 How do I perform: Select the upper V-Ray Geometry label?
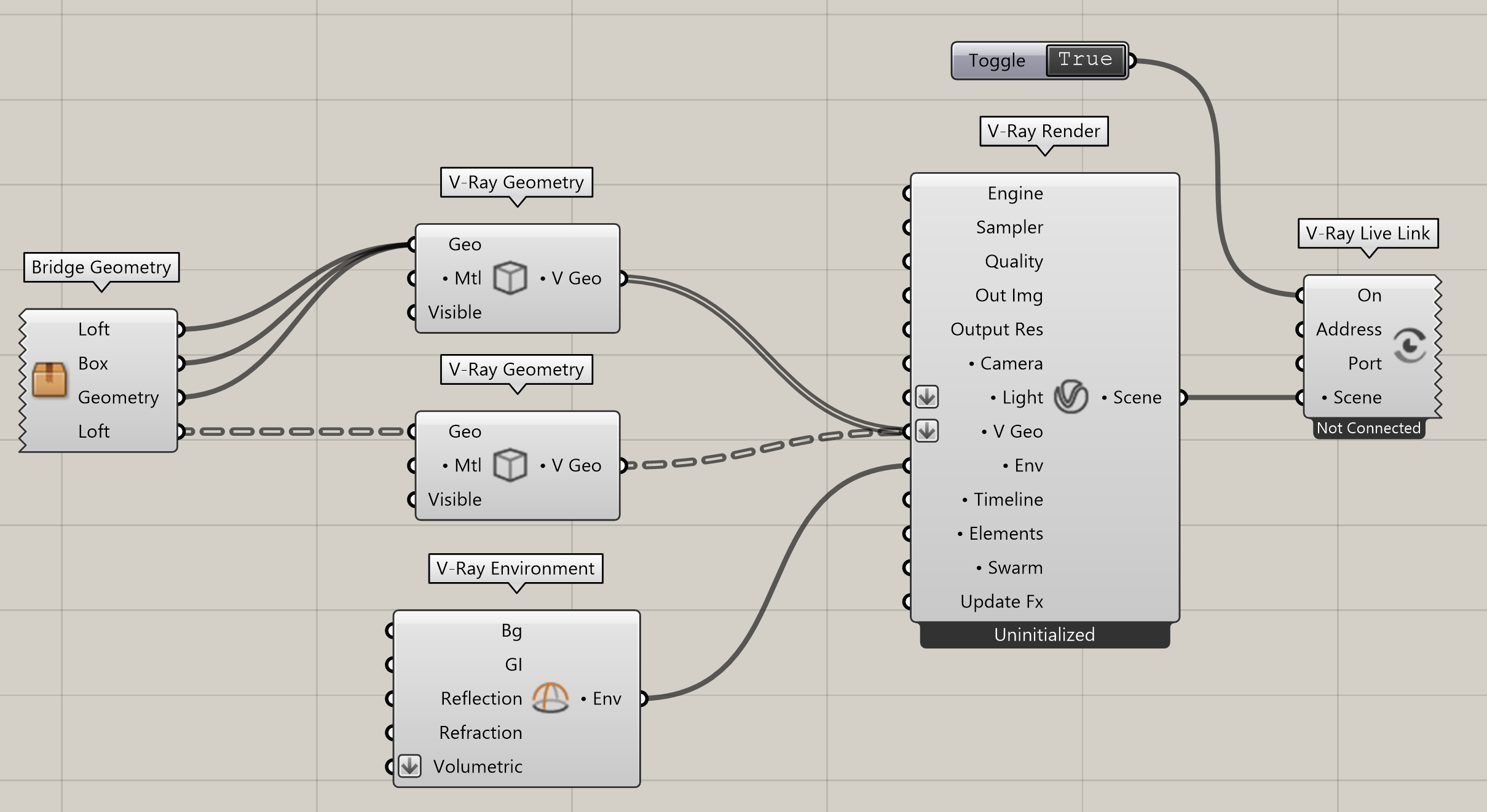(516, 182)
